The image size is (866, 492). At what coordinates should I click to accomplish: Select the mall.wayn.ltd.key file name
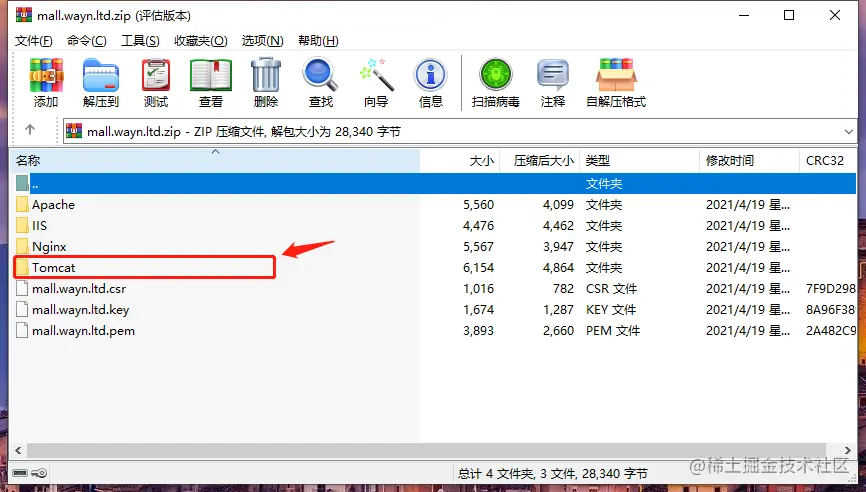pyautogui.click(x=81, y=310)
